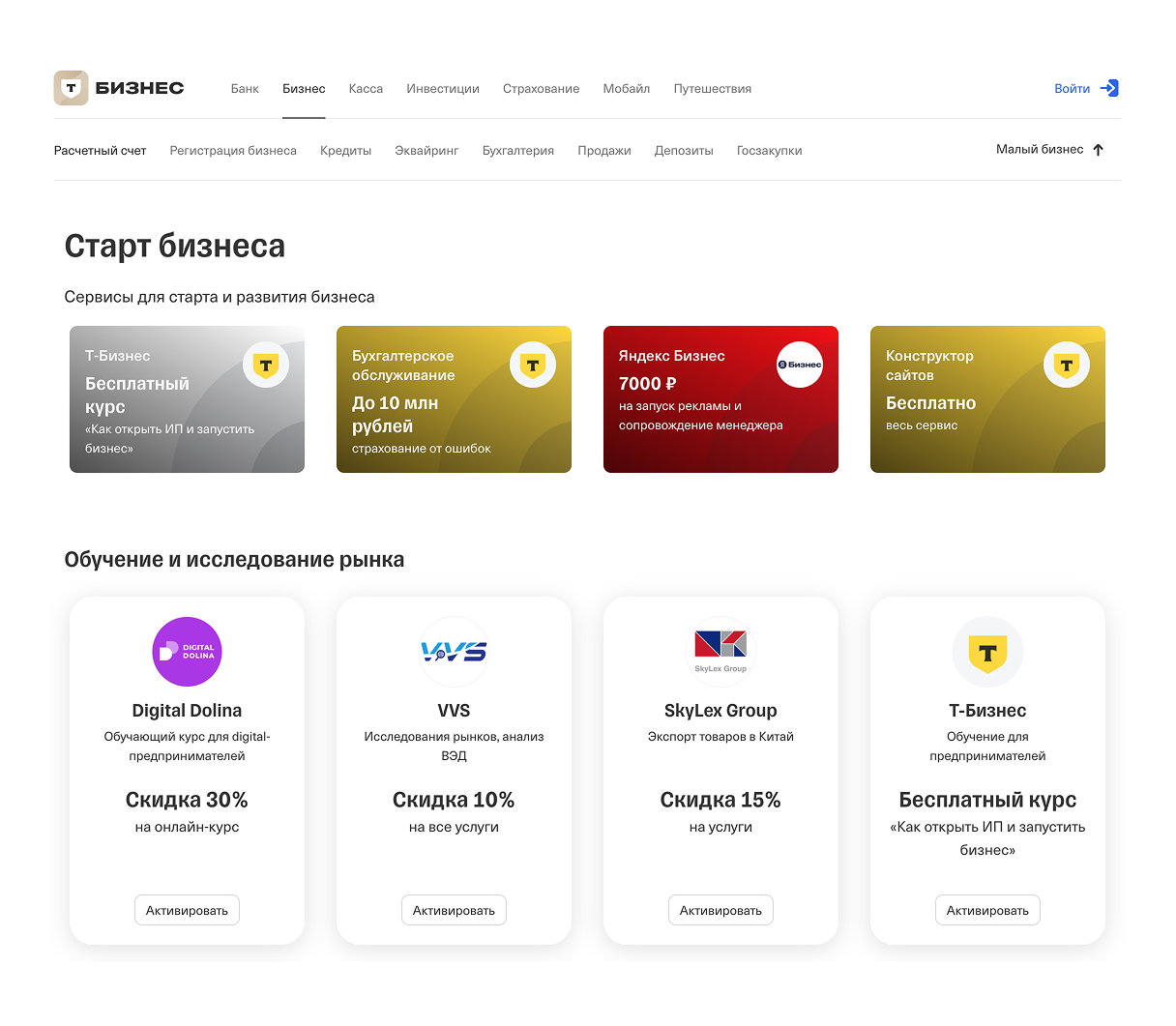Click the VVS company logo
The width and height of the screenshot is (1176, 1026).
coord(454,652)
